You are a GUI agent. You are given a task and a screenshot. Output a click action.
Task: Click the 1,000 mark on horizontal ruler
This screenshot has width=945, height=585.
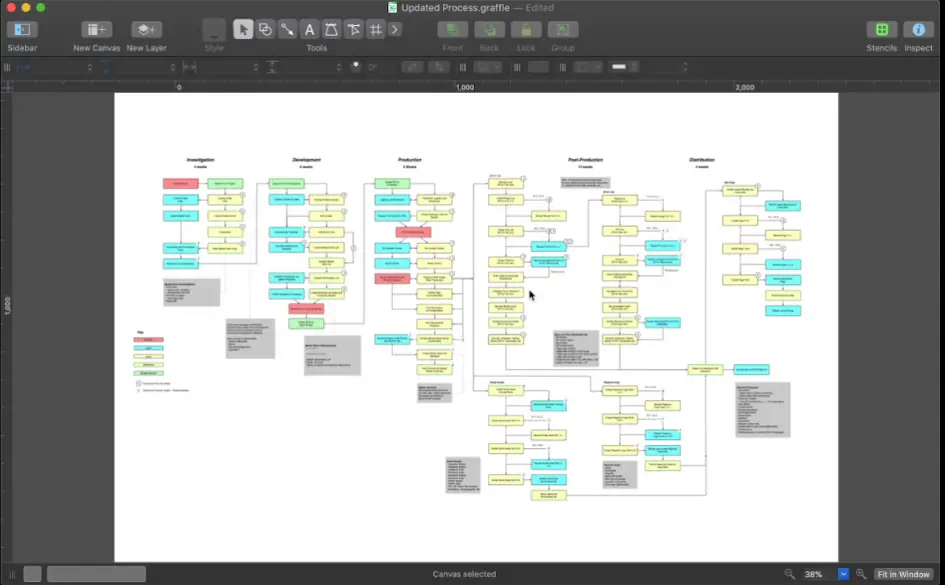tap(465, 87)
